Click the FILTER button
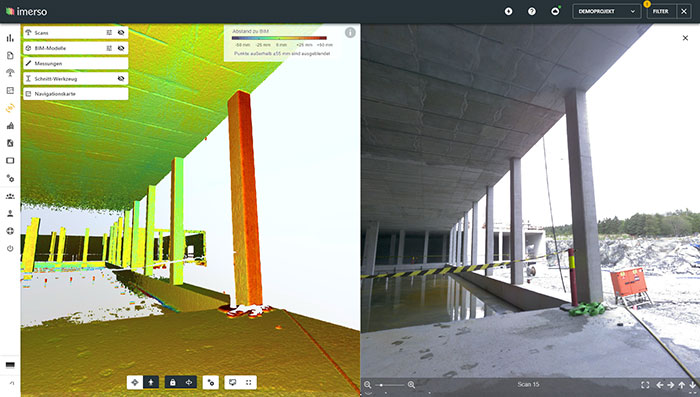The height and width of the screenshot is (397, 700). coord(661,12)
